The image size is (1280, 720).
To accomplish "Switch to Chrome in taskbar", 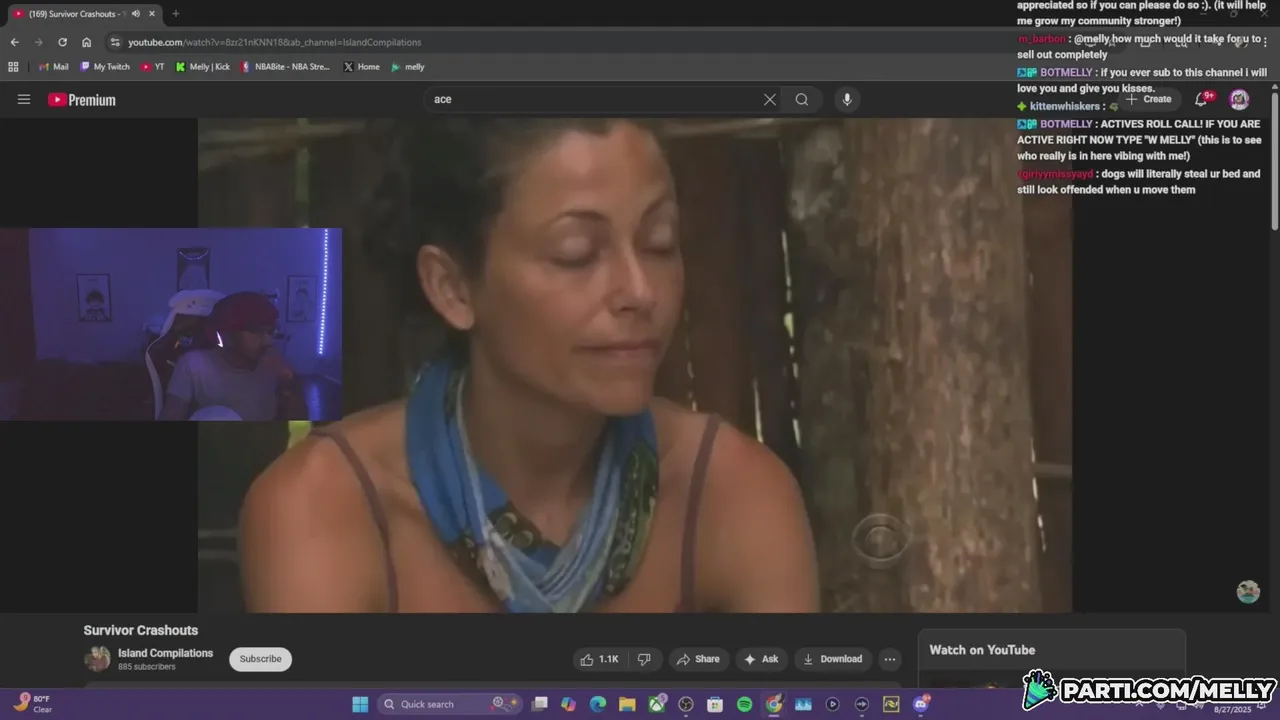I will [x=774, y=704].
